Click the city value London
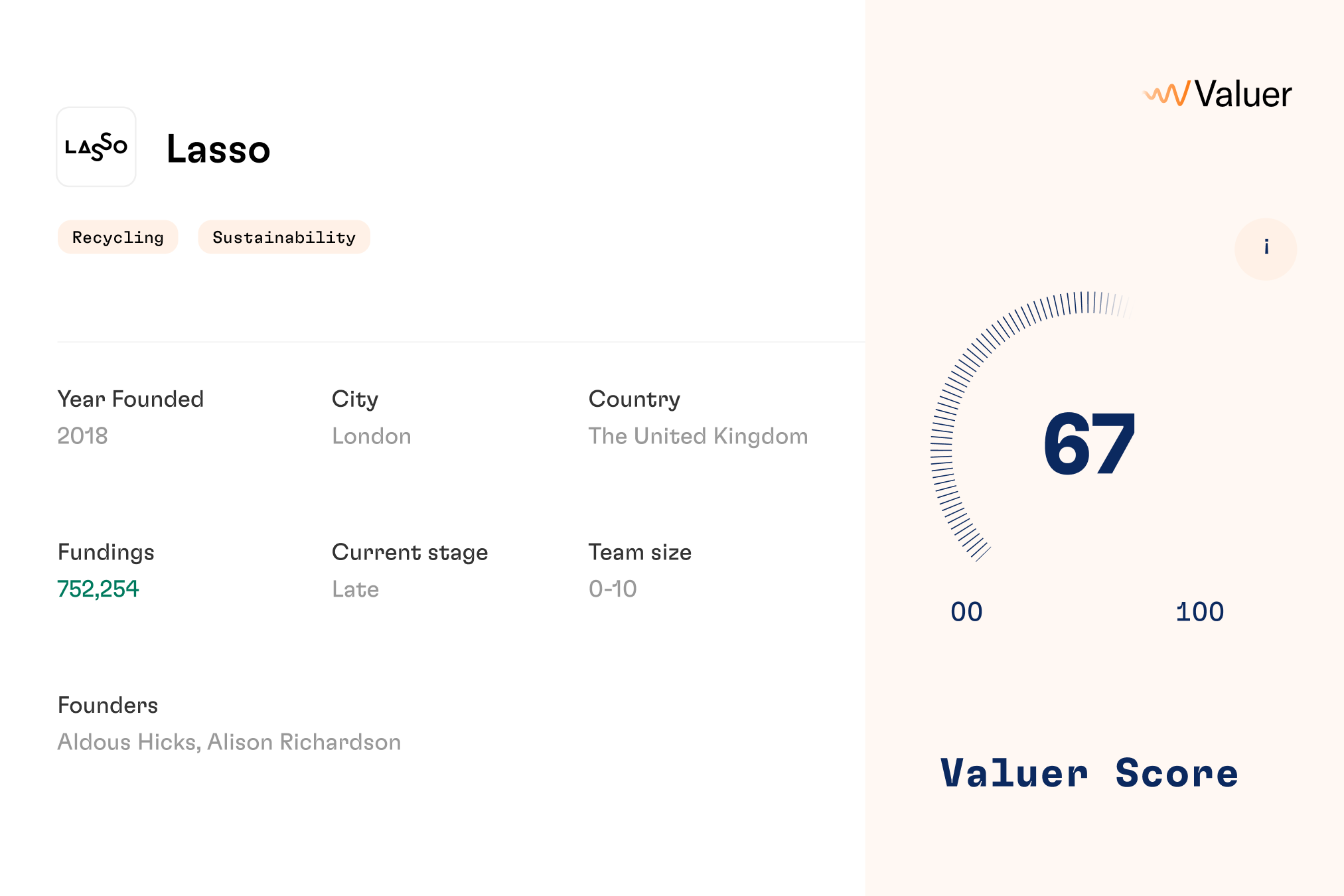1344x896 pixels. pos(372,436)
